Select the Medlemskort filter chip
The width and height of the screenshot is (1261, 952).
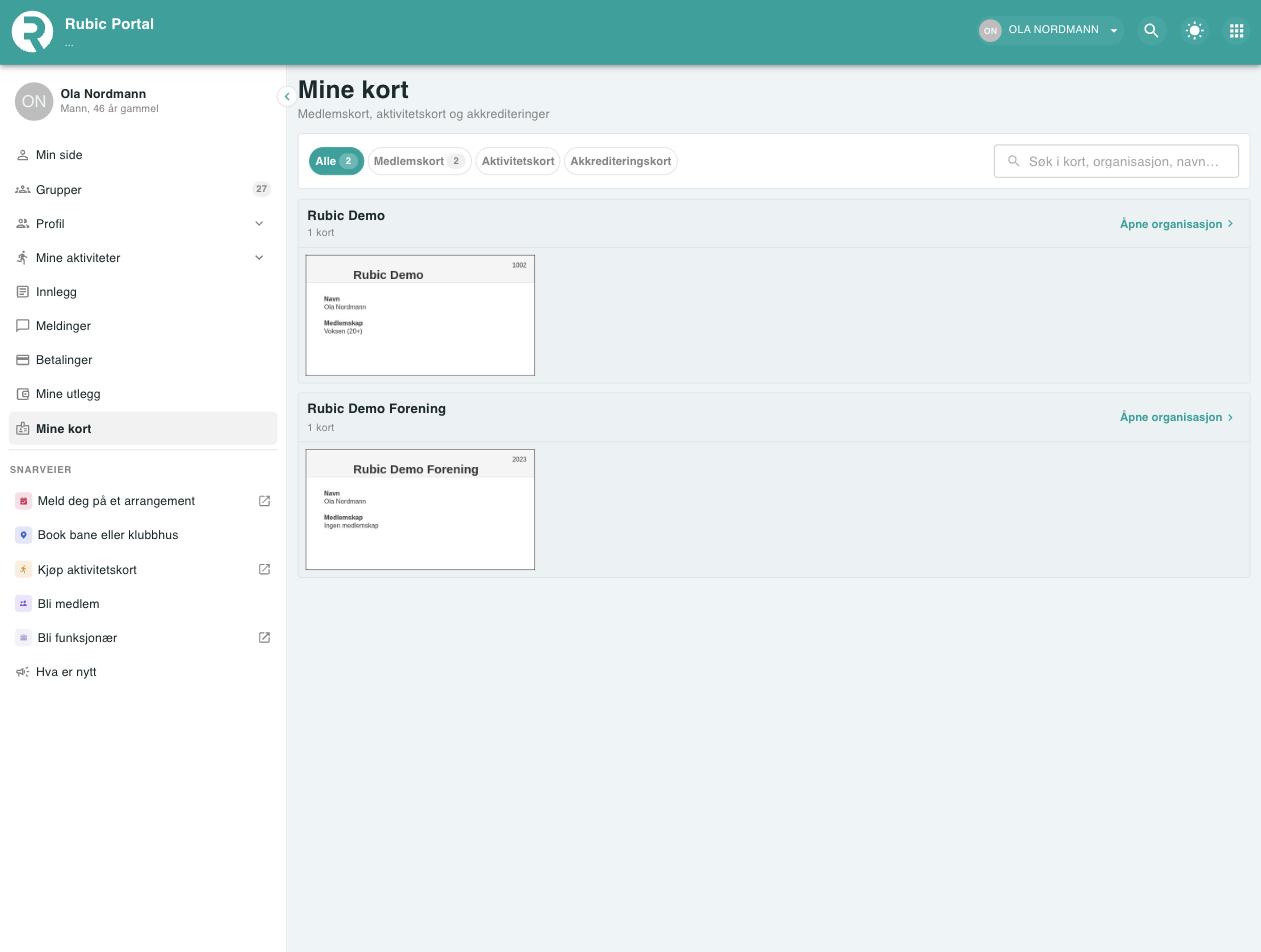tap(420, 161)
